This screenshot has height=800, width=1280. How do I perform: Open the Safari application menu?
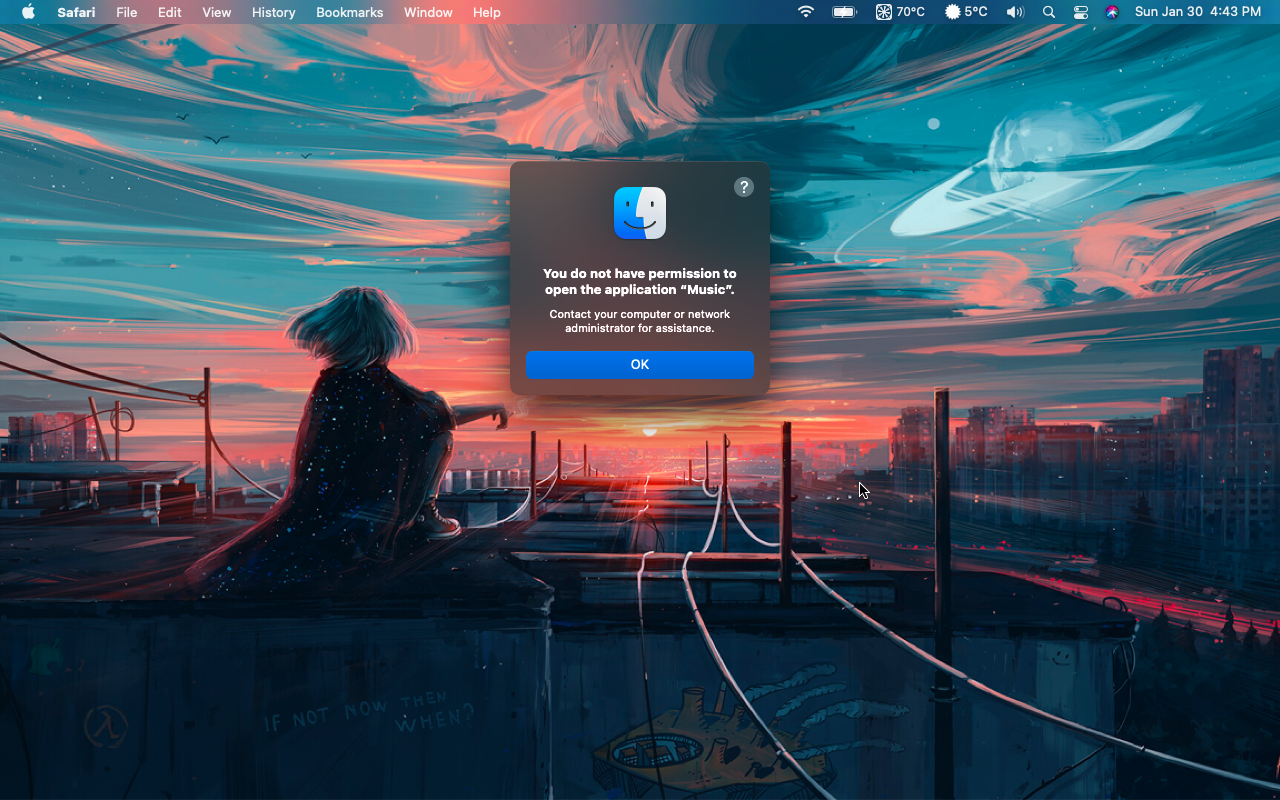pos(76,12)
